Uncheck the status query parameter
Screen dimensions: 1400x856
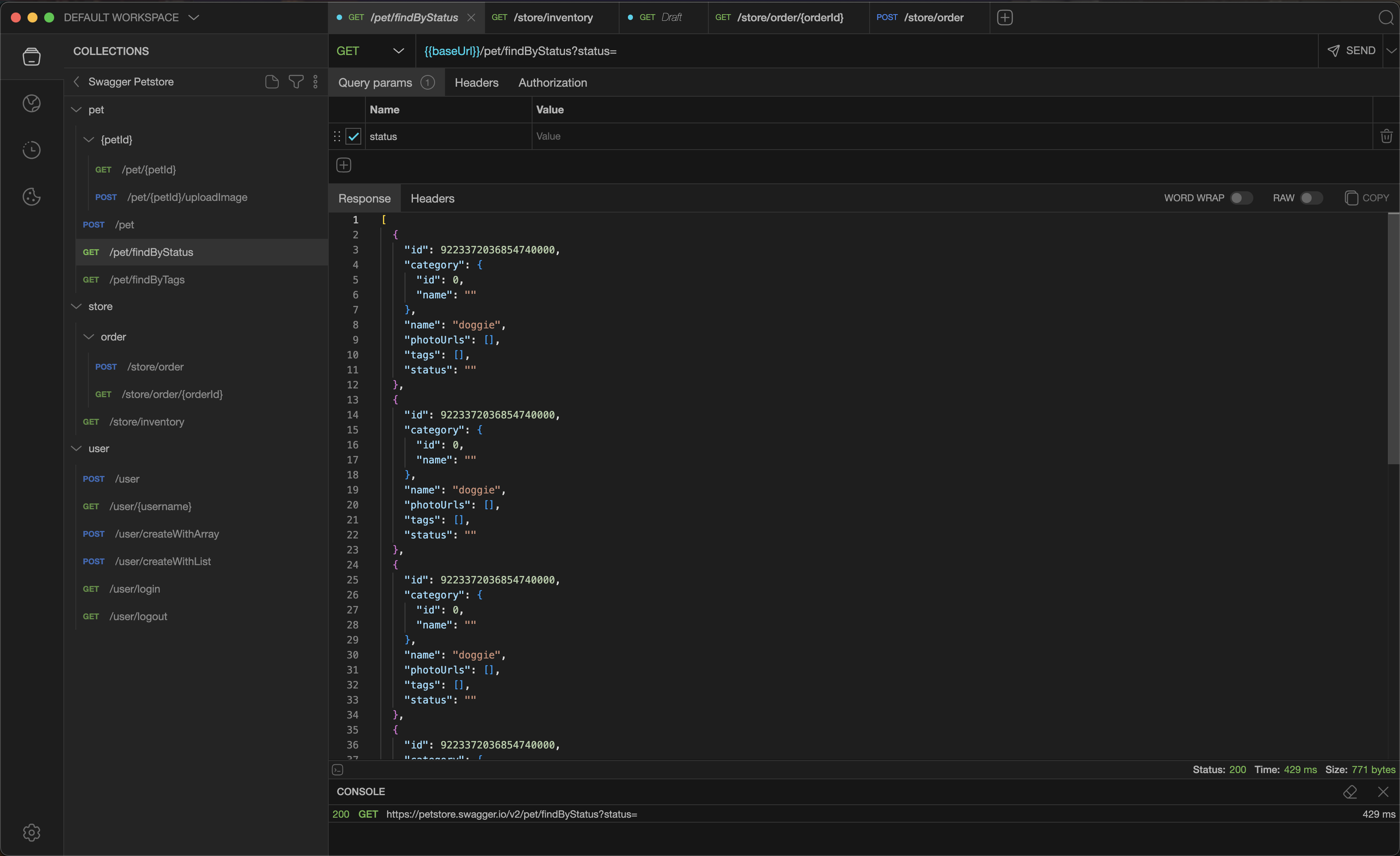353,136
